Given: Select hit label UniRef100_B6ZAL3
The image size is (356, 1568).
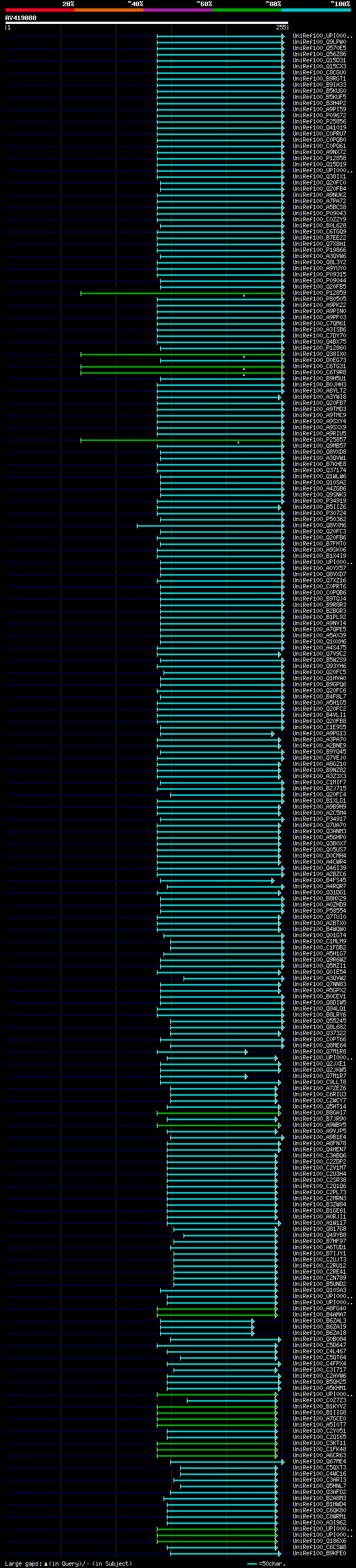Looking at the screenshot, I should pos(319,1320).
